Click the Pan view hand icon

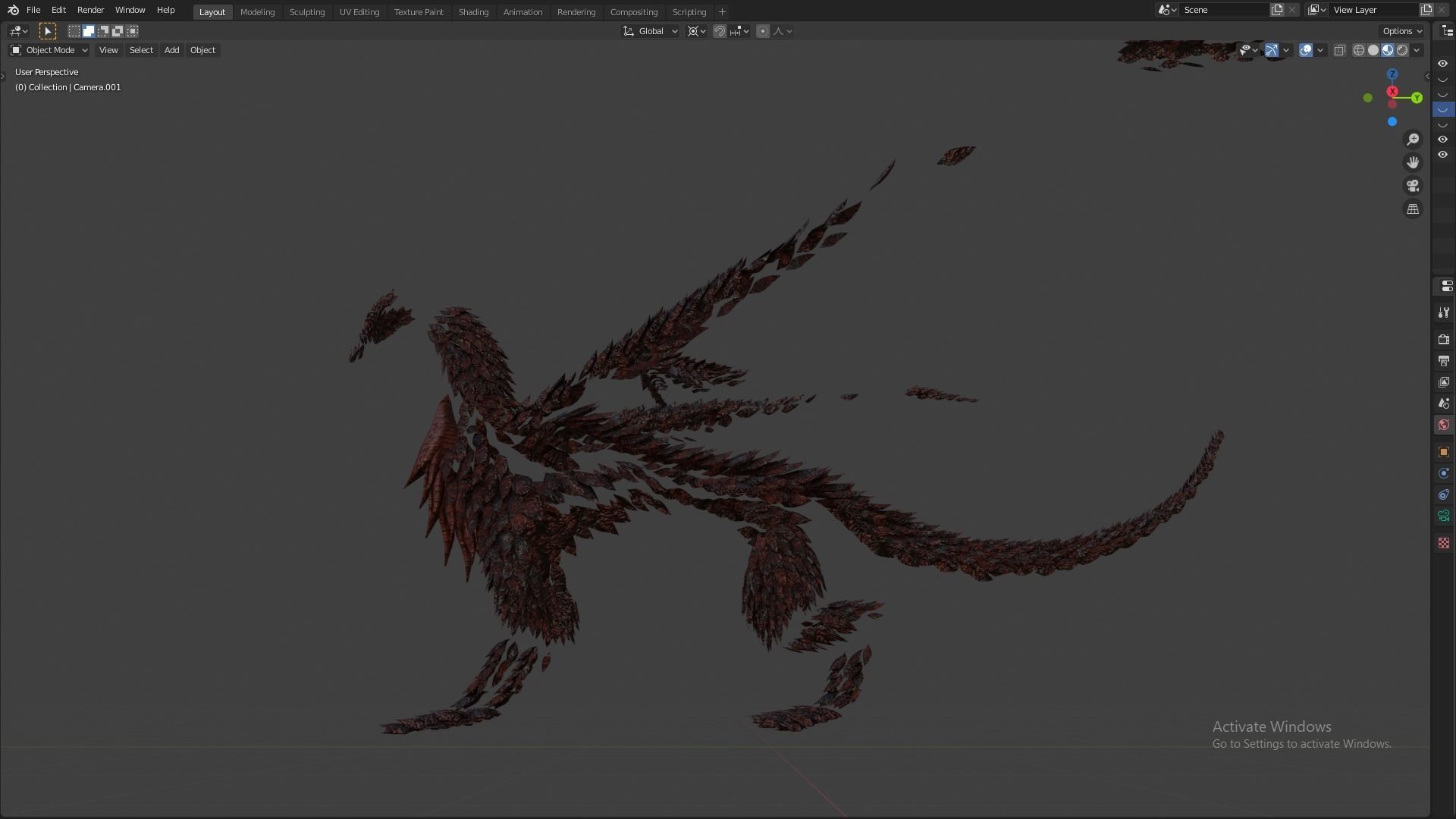click(1413, 162)
